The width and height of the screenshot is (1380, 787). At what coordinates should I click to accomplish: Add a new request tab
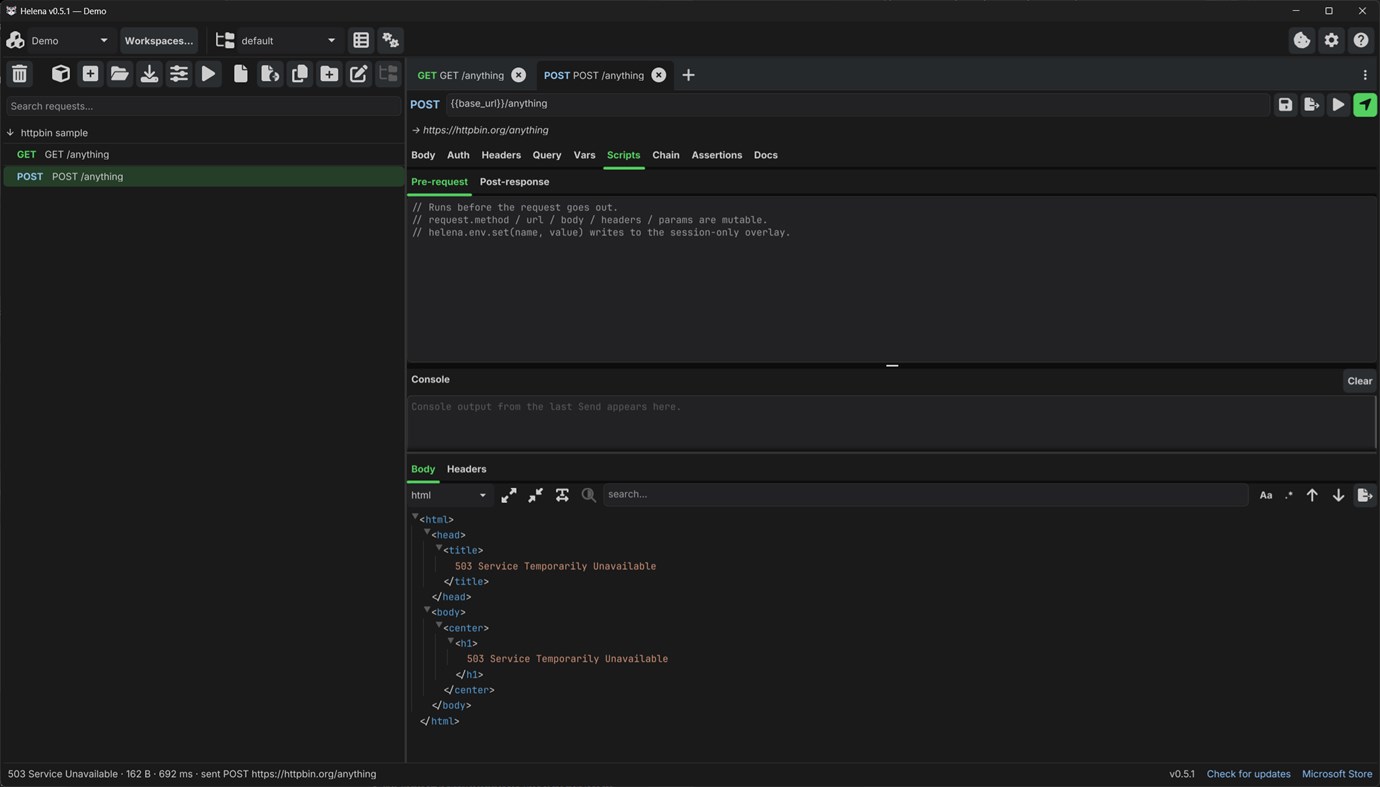pos(688,75)
